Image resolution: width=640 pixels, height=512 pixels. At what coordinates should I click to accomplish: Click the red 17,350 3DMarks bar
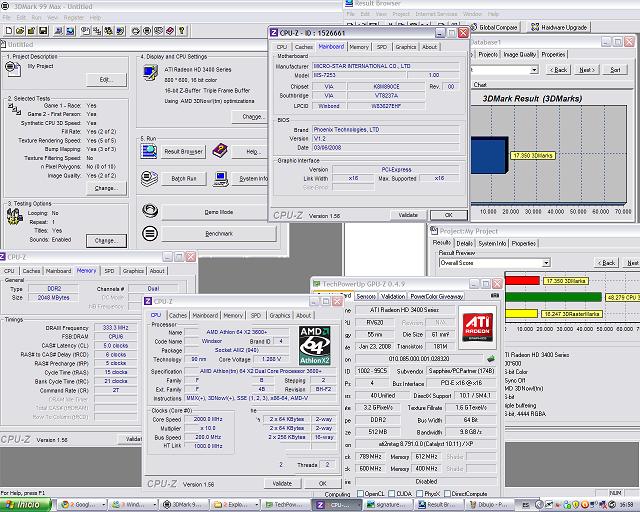point(522,280)
